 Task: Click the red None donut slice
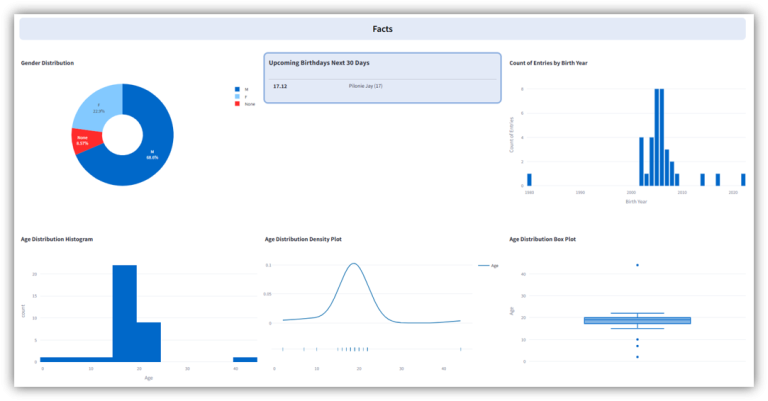[83, 141]
